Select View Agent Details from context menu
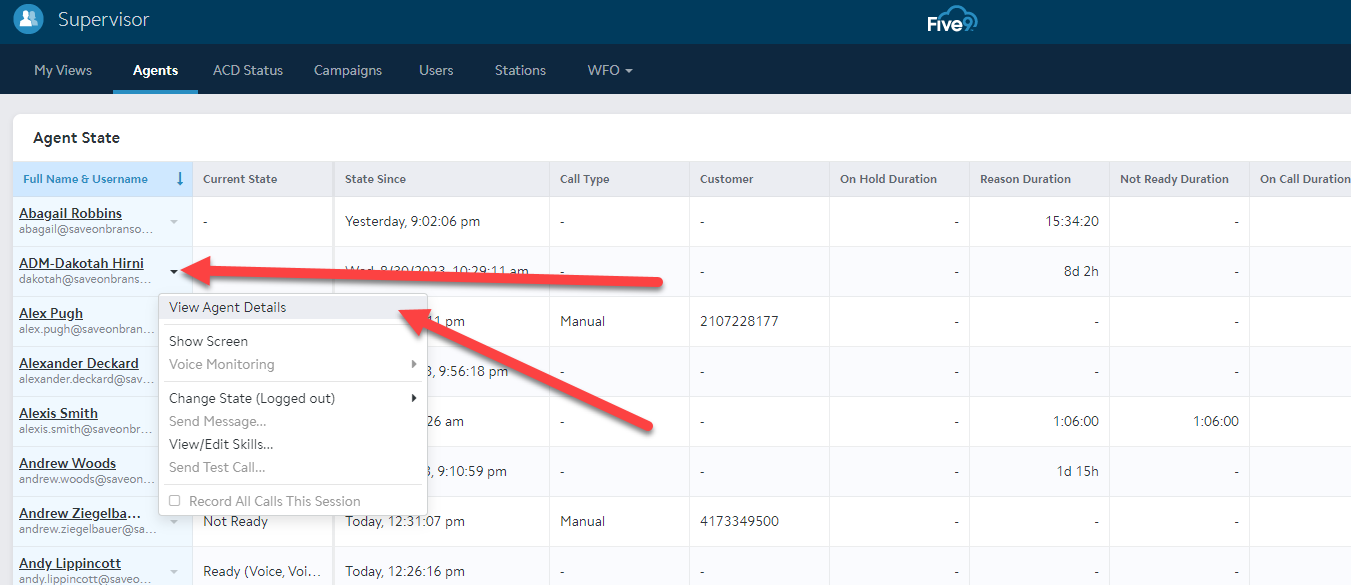 point(228,307)
